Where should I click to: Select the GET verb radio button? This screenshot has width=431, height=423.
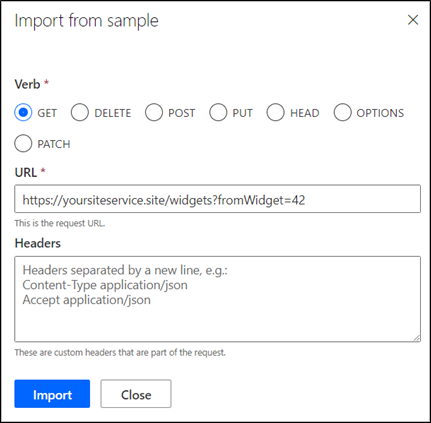[23, 112]
